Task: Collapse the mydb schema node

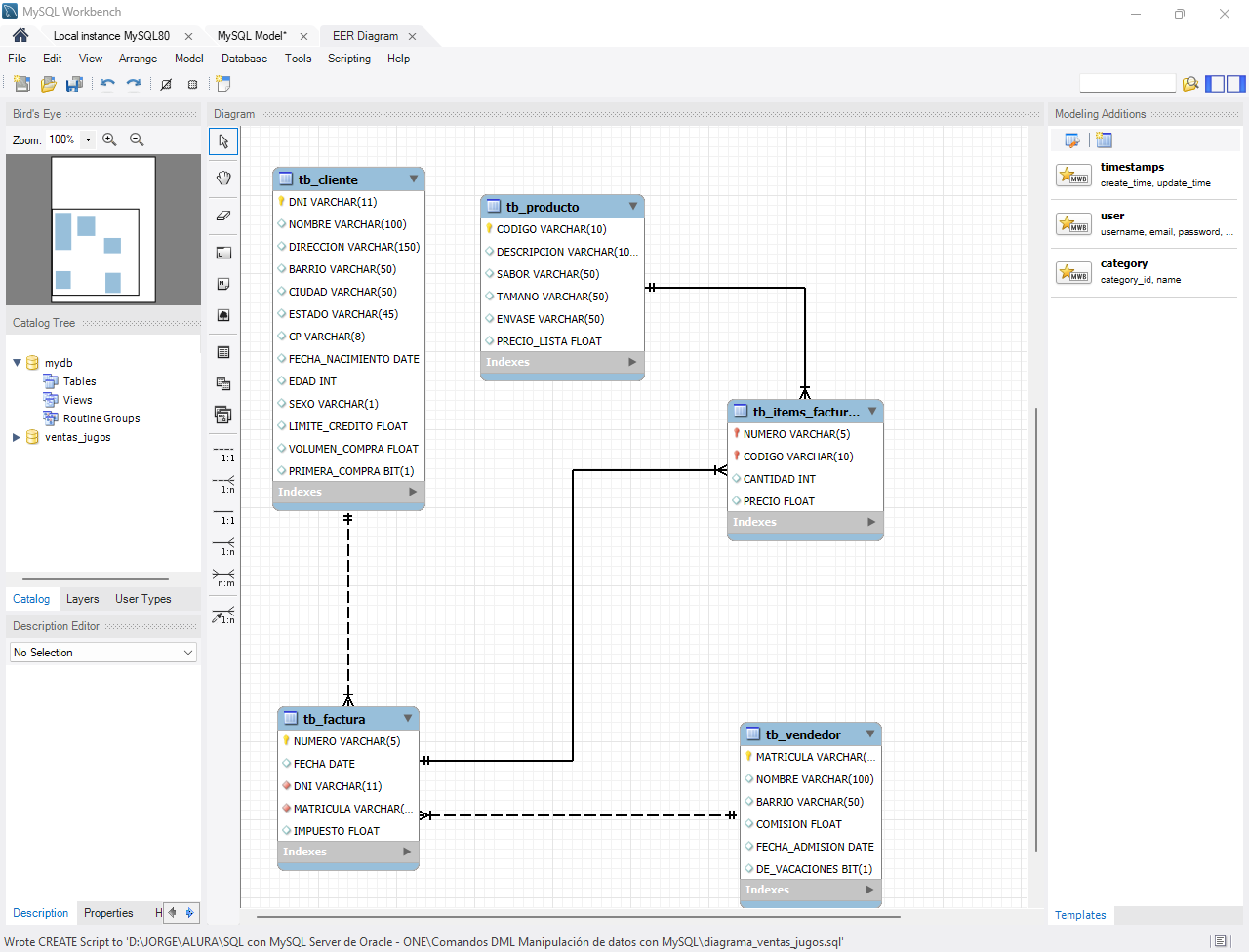Action: [x=17, y=362]
